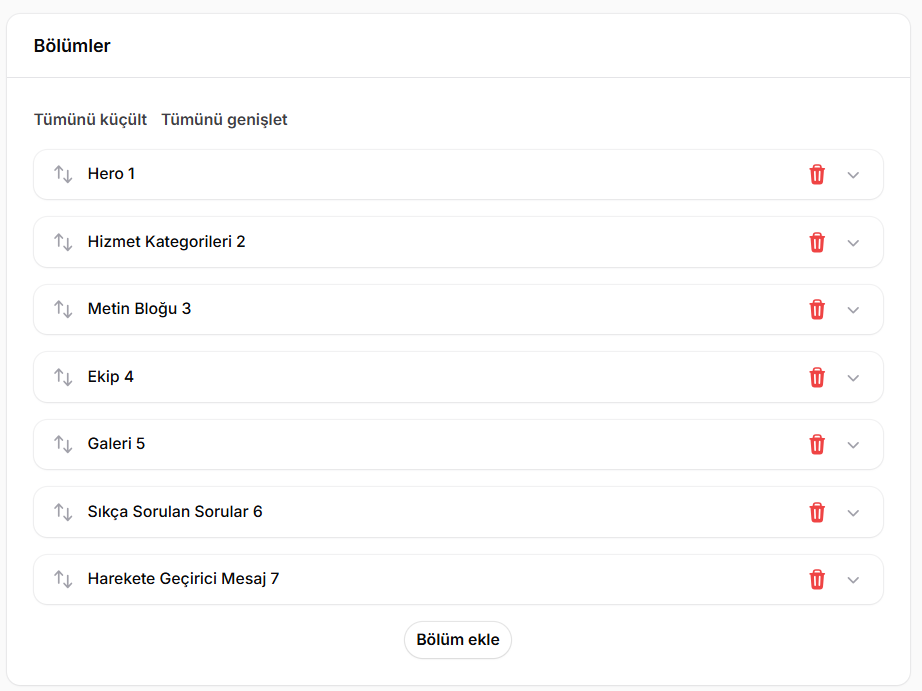Expand the Galeri 5 section

point(853,445)
